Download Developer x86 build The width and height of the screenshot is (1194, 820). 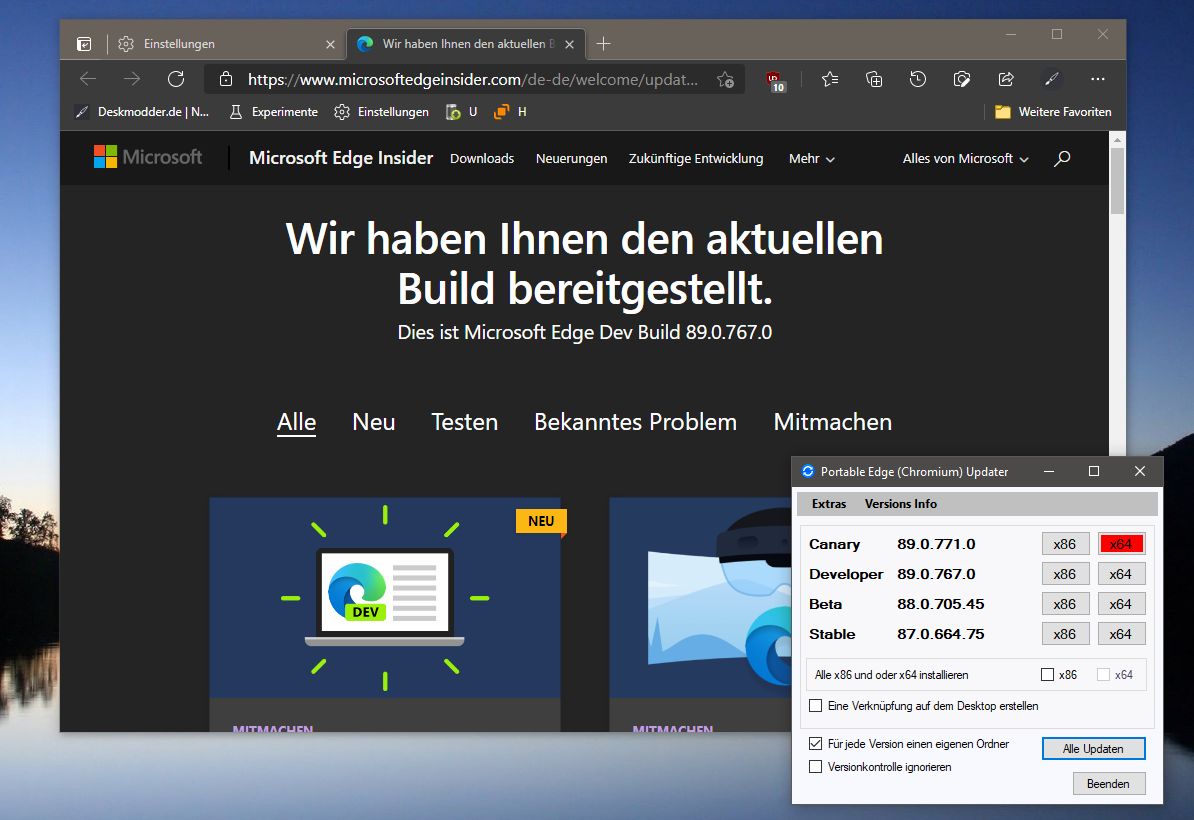(x=1065, y=574)
